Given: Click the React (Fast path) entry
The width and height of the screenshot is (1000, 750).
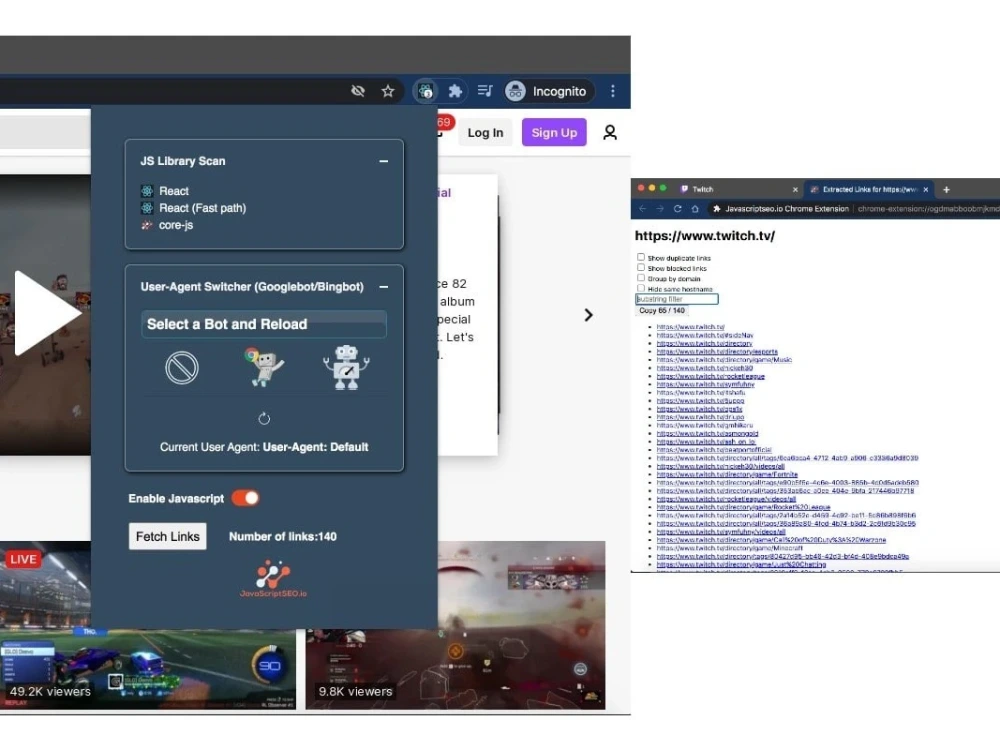Looking at the screenshot, I should pyautogui.click(x=202, y=208).
